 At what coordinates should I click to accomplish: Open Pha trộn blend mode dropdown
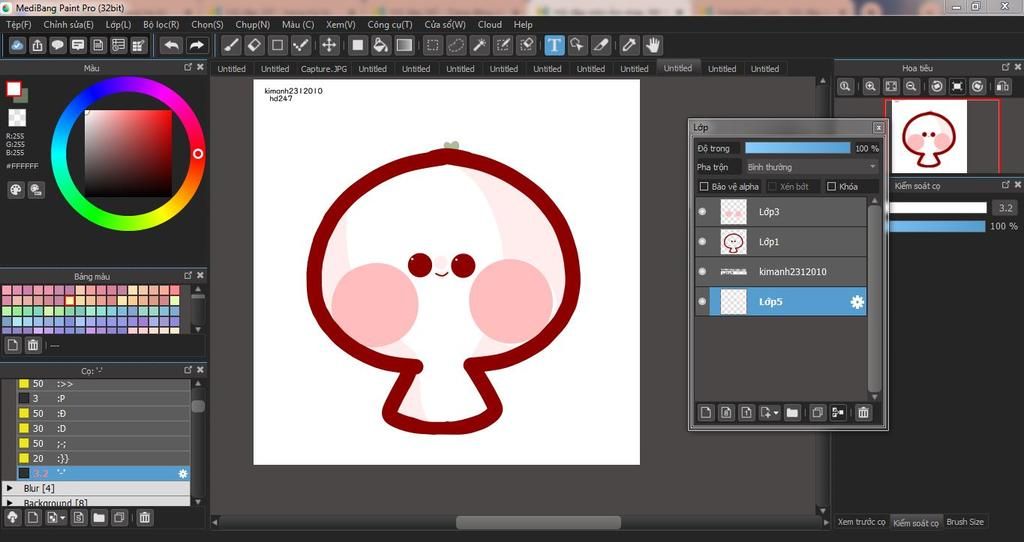click(x=812, y=167)
